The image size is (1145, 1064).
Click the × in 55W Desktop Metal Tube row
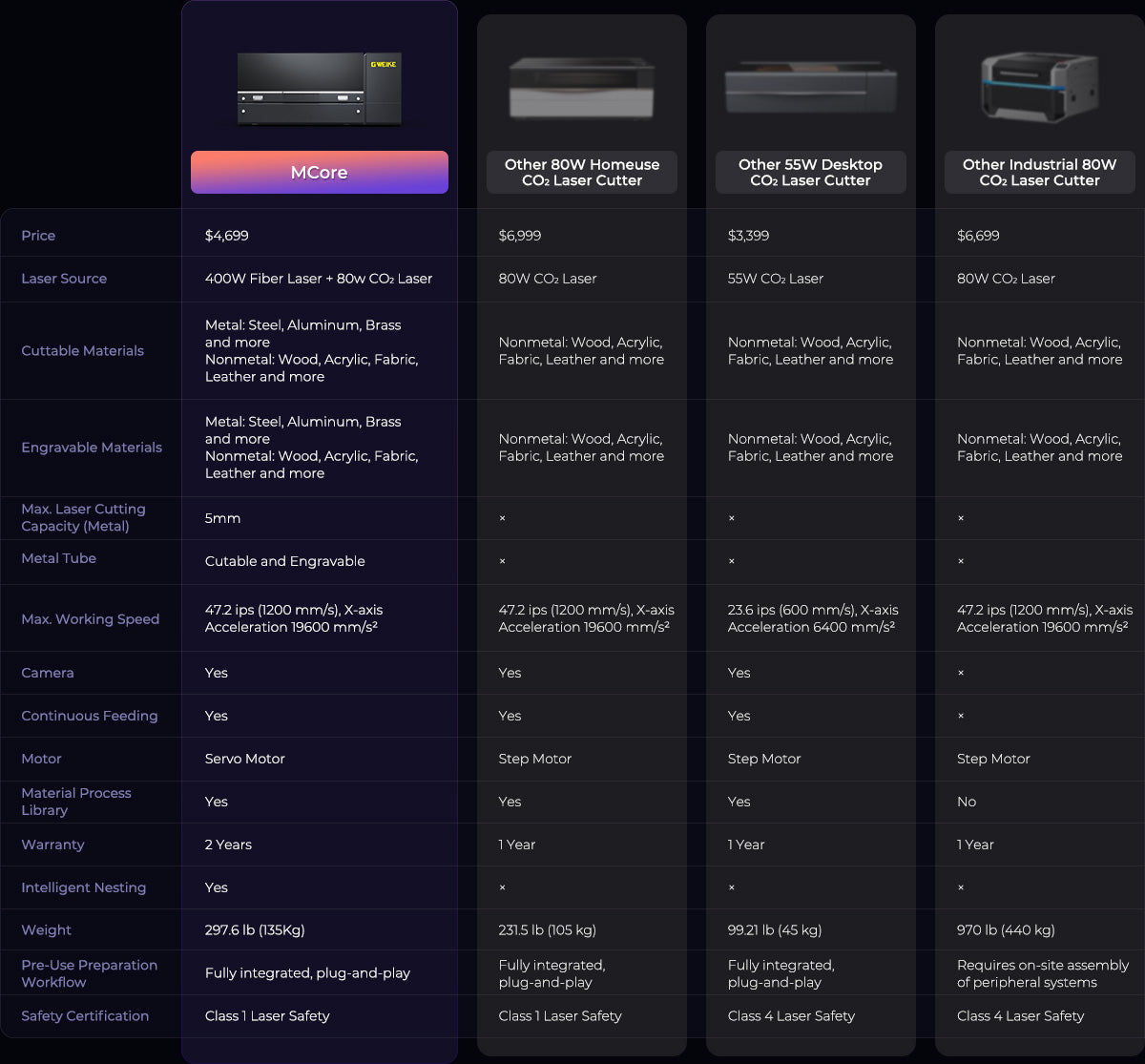[x=732, y=561]
